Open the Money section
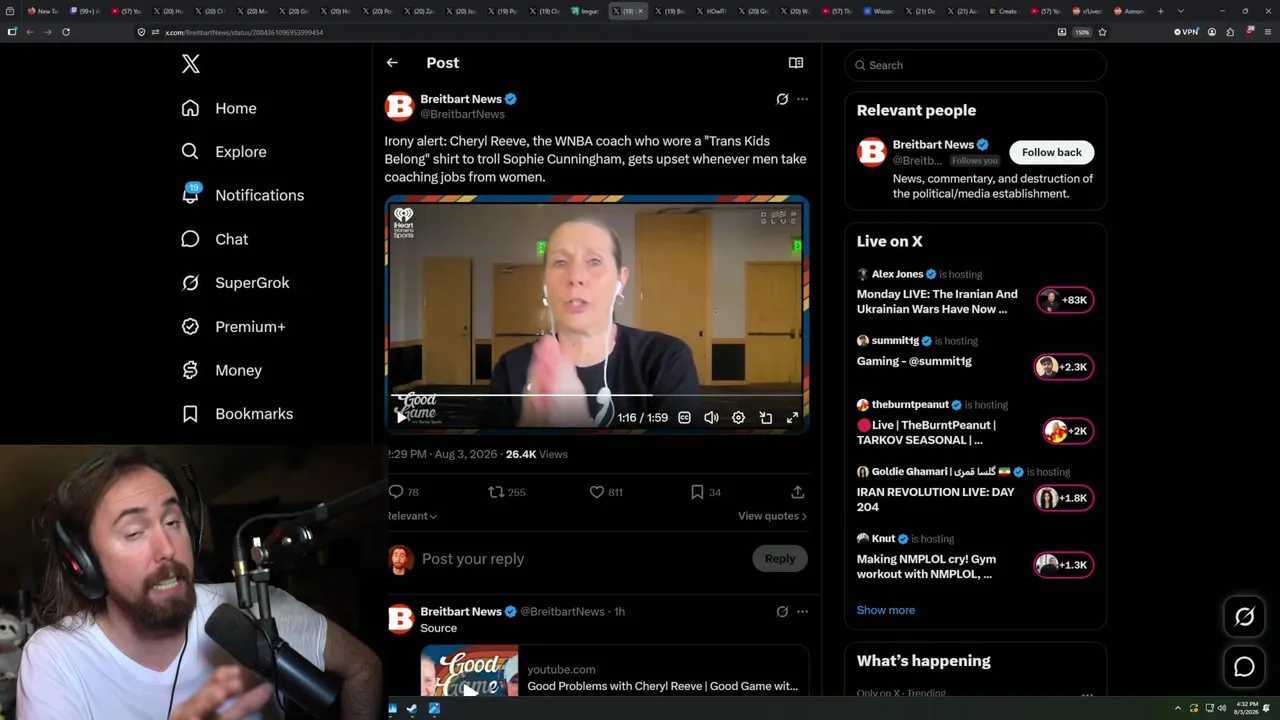Screen dimensions: 1280x720 coord(221,370)
